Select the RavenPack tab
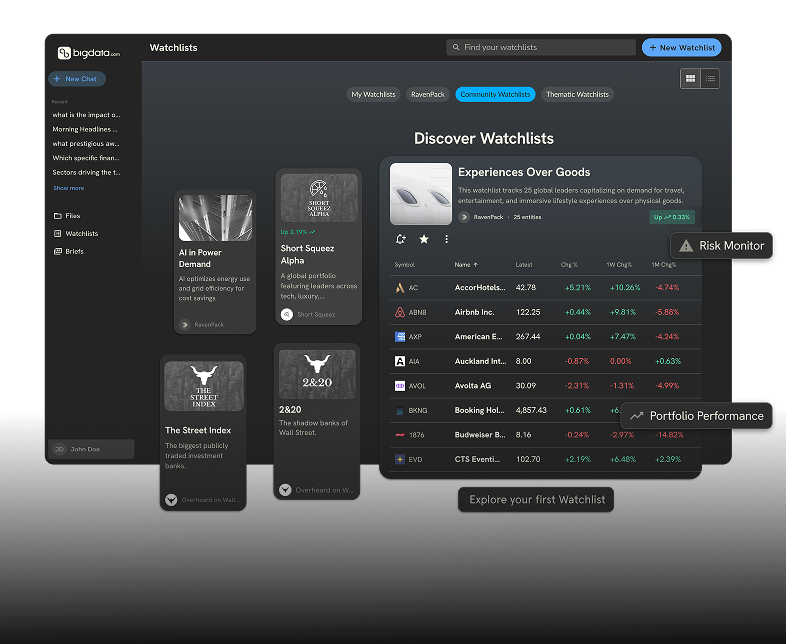Screen dimensions: 786x644 coord(428,94)
